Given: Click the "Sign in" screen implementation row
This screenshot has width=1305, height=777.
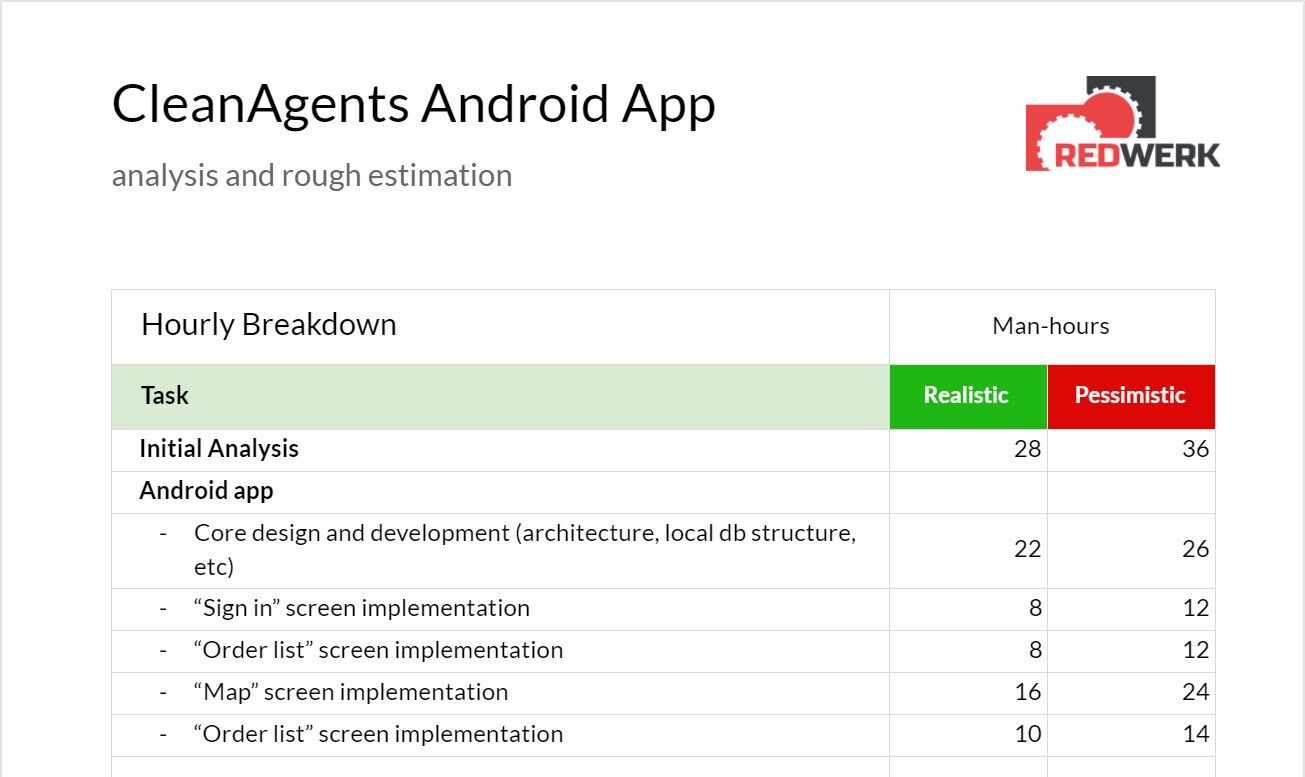Looking at the screenshot, I should coord(361,608).
